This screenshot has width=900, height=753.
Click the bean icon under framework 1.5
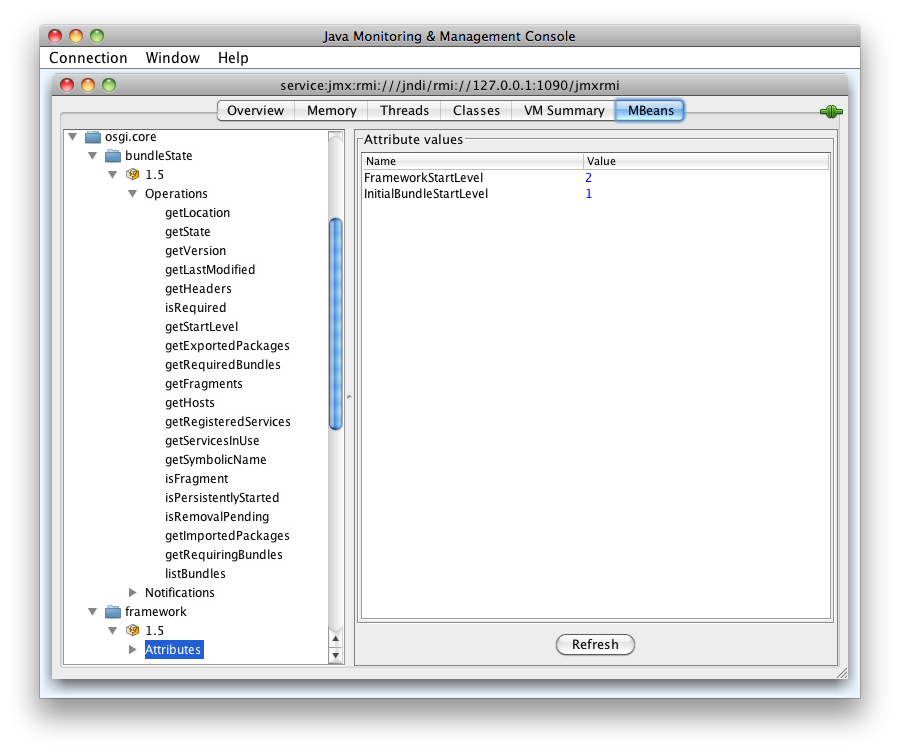pyautogui.click(x=133, y=630)
